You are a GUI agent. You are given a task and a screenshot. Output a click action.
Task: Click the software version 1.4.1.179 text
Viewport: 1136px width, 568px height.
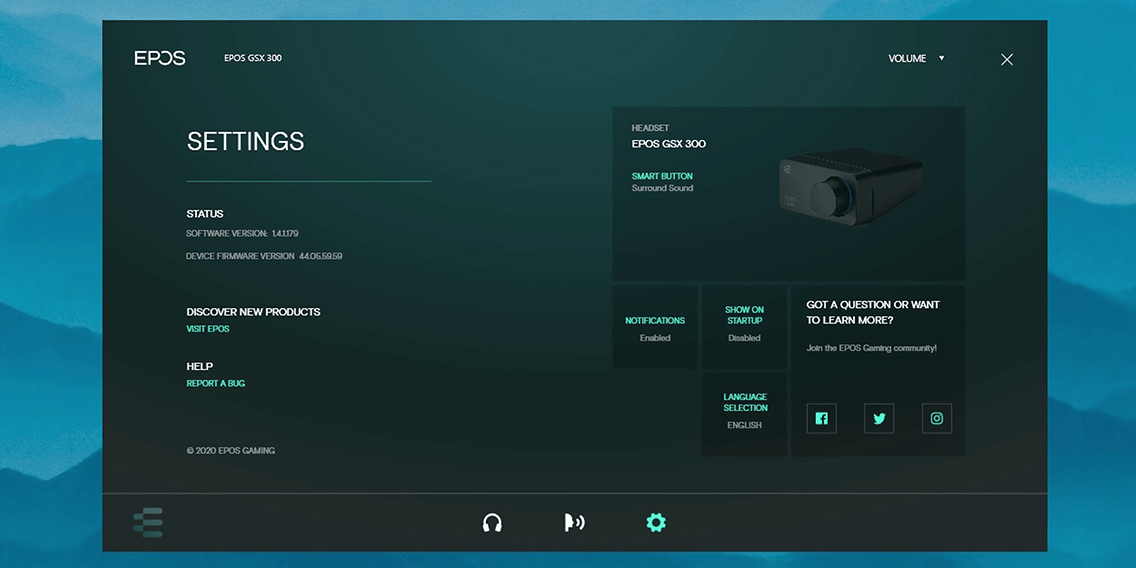(243, 234)
